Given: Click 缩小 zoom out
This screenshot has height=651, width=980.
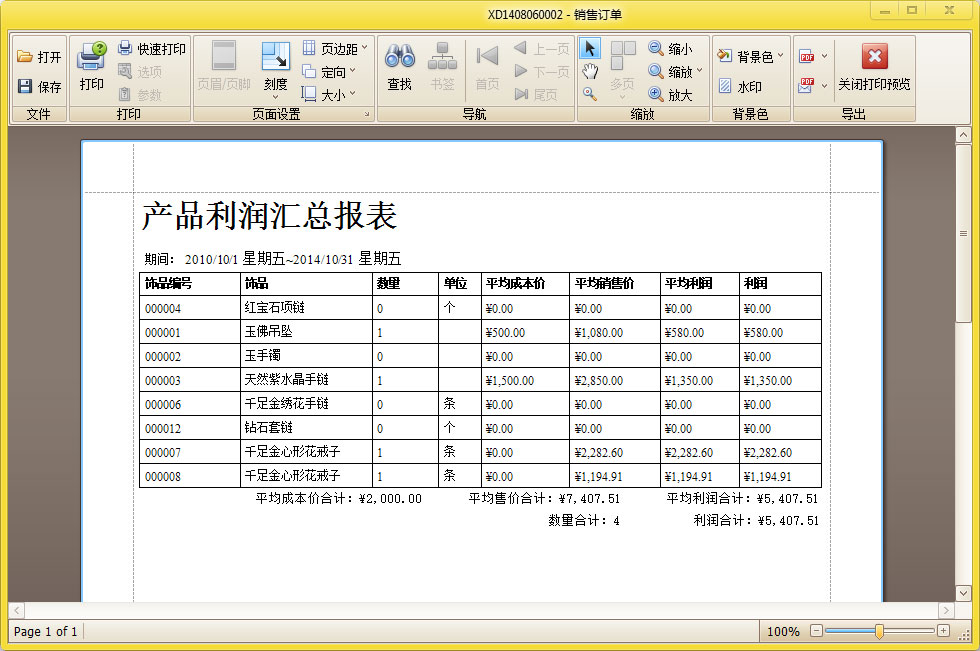Looking at the screenshot, I should click(x=671, y=48).
